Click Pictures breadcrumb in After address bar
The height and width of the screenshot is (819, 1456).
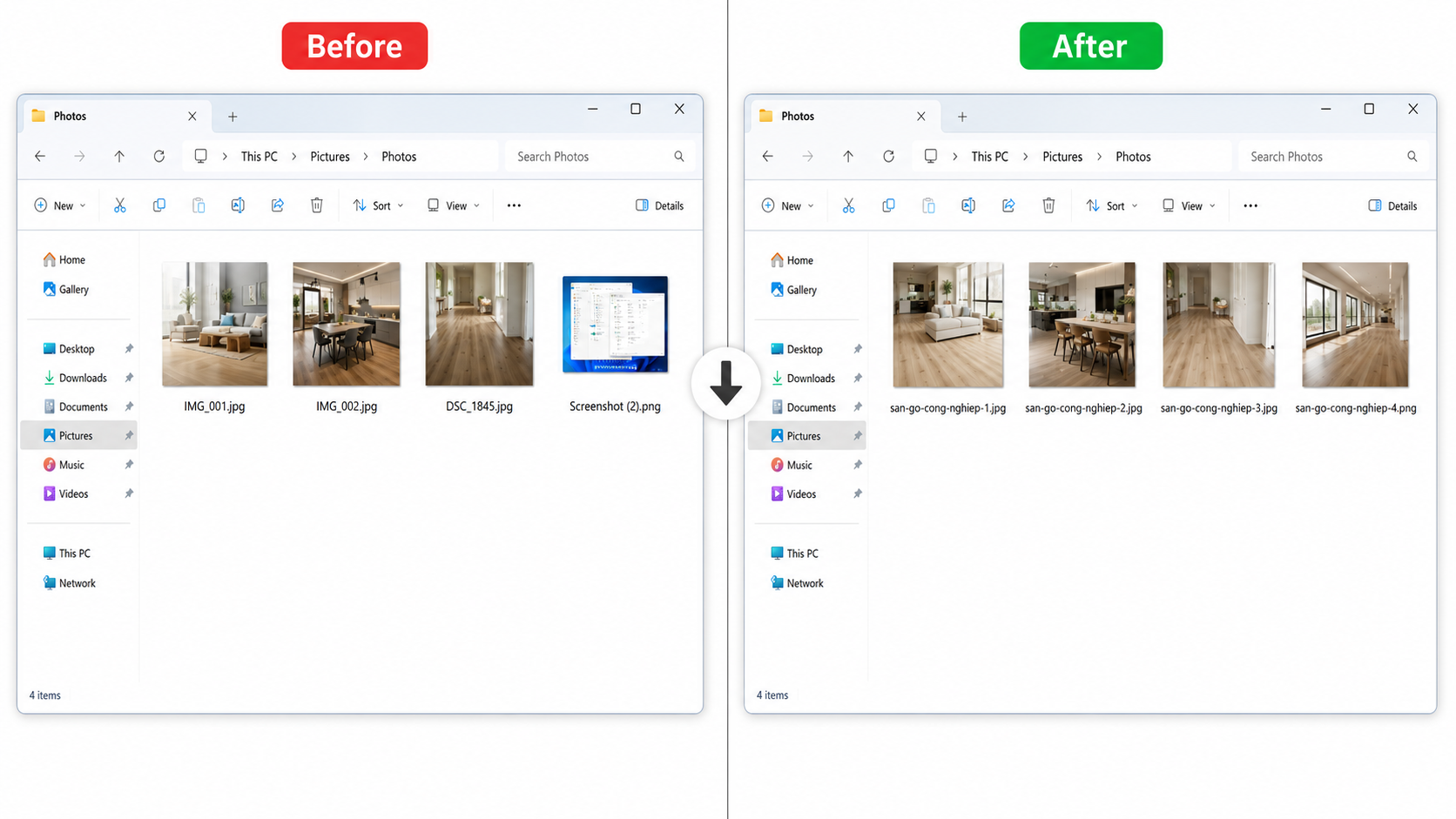1062,157
